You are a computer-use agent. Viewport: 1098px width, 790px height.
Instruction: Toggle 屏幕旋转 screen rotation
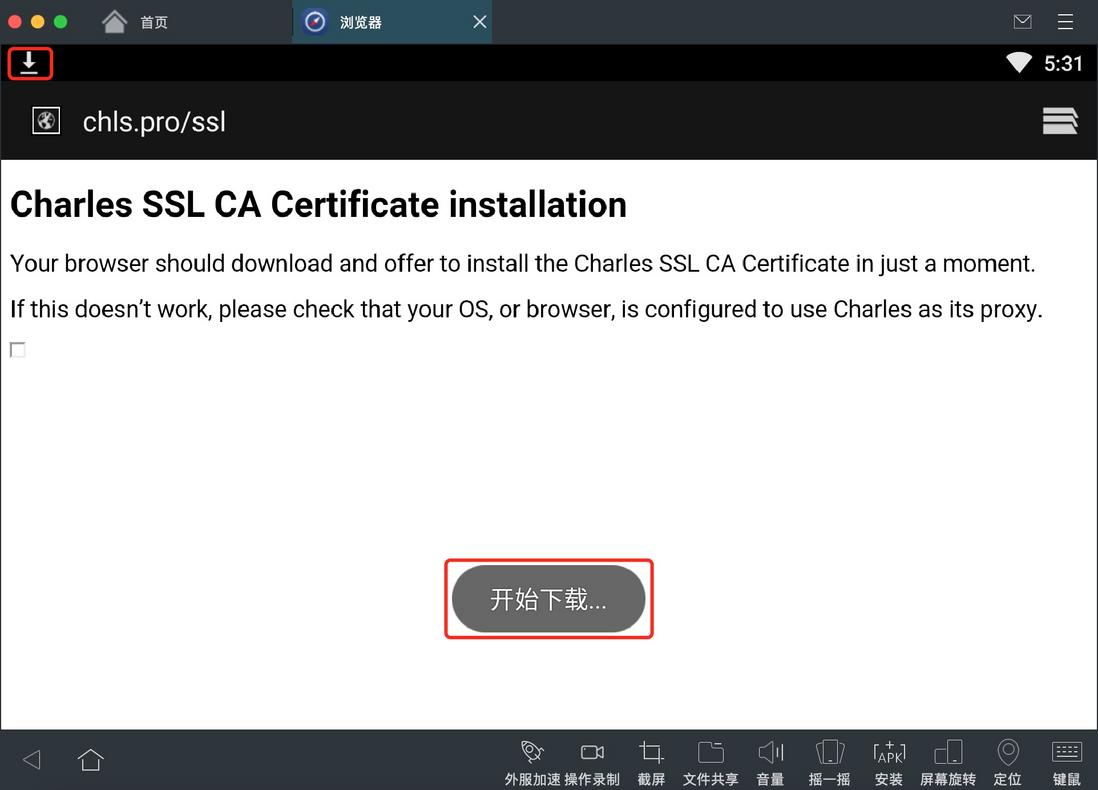pyautogui.click(x=948, y=763)
